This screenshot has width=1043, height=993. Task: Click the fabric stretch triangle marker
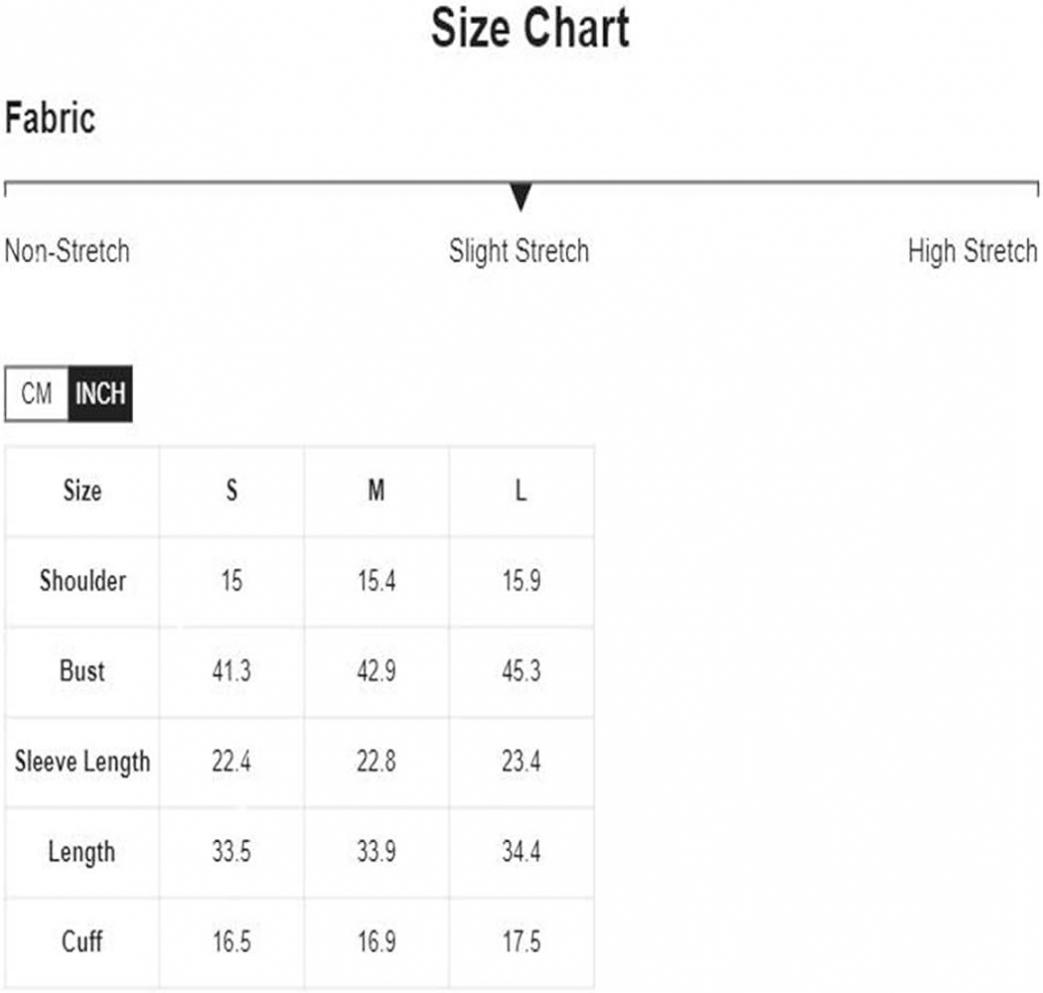click(x=521, y=196)
